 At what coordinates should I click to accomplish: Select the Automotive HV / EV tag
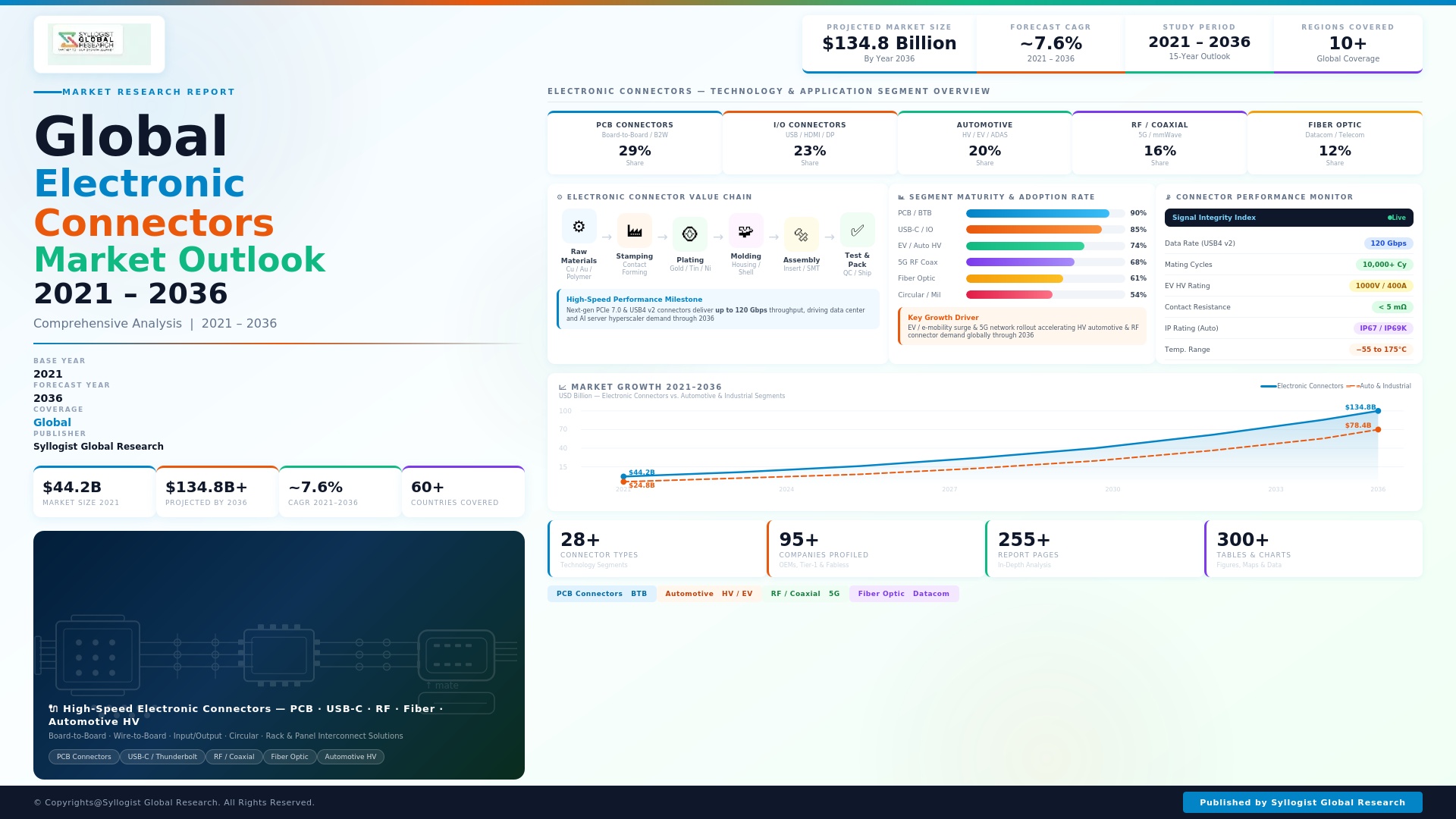[x=708, y=594]
